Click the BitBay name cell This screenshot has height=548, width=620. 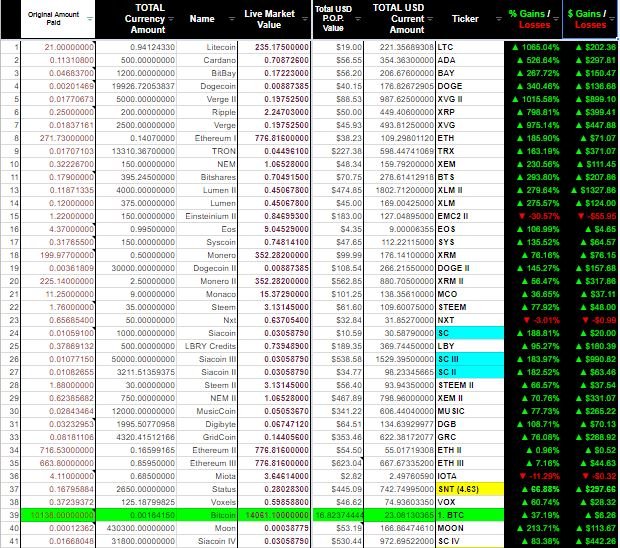click(x=207, y=73)
